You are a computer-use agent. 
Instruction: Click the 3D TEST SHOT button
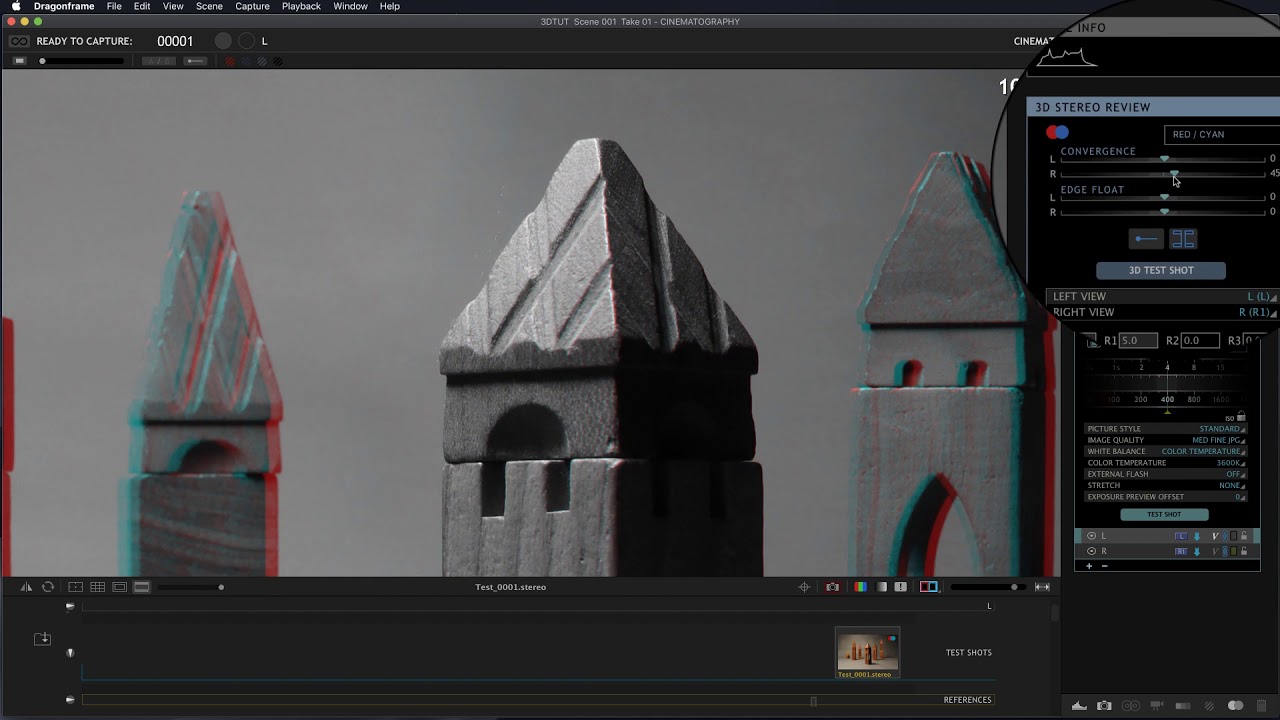pyautogui.click(x=1161, y=270)
